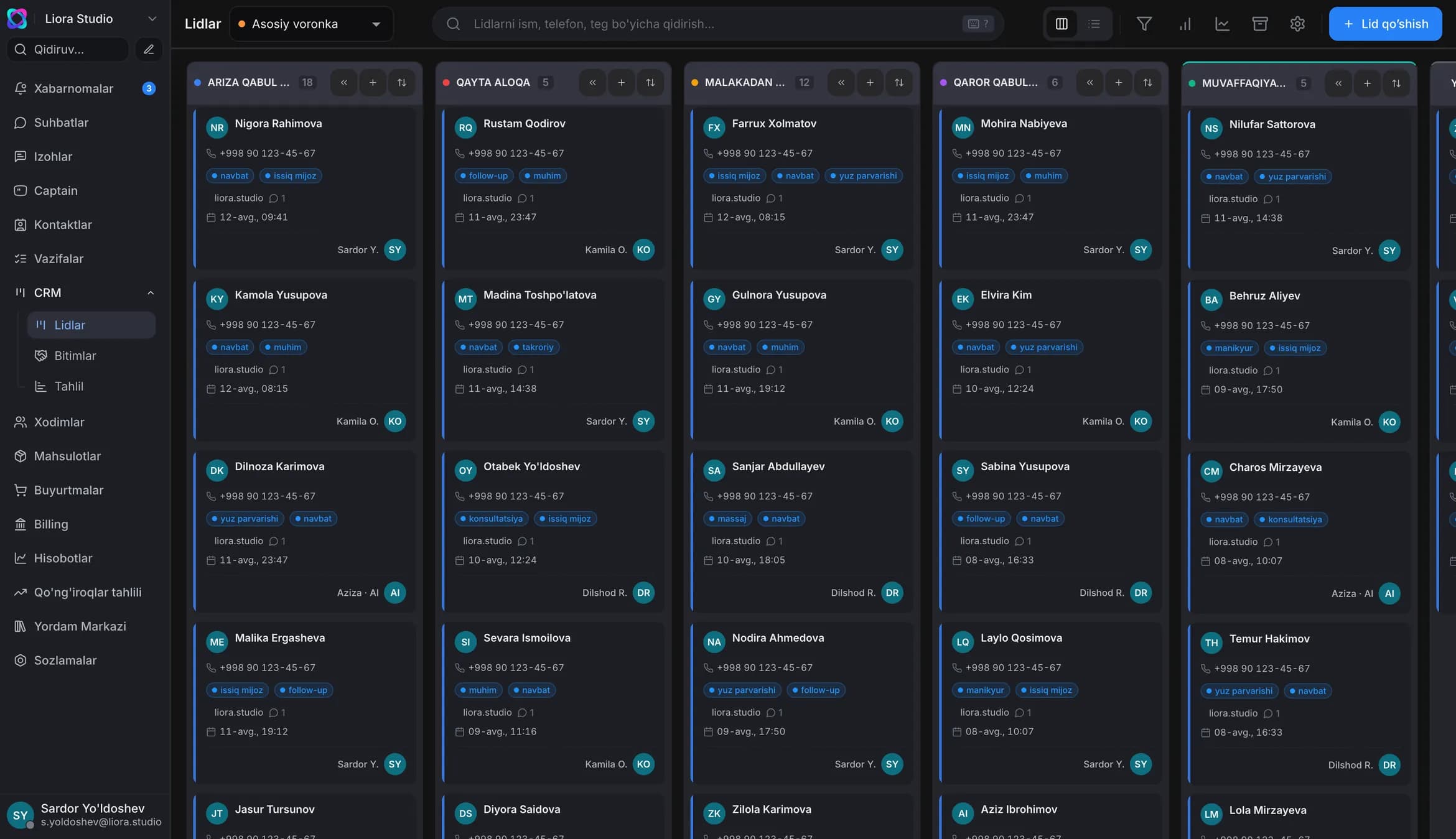Open Rustam Qodirov lead card
Viewport: 1456px width, 839px height.
tap(553, 188)
